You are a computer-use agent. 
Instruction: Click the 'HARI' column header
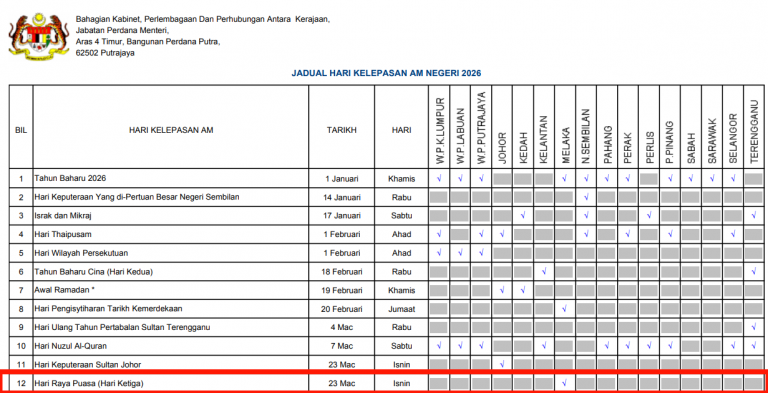402,130
